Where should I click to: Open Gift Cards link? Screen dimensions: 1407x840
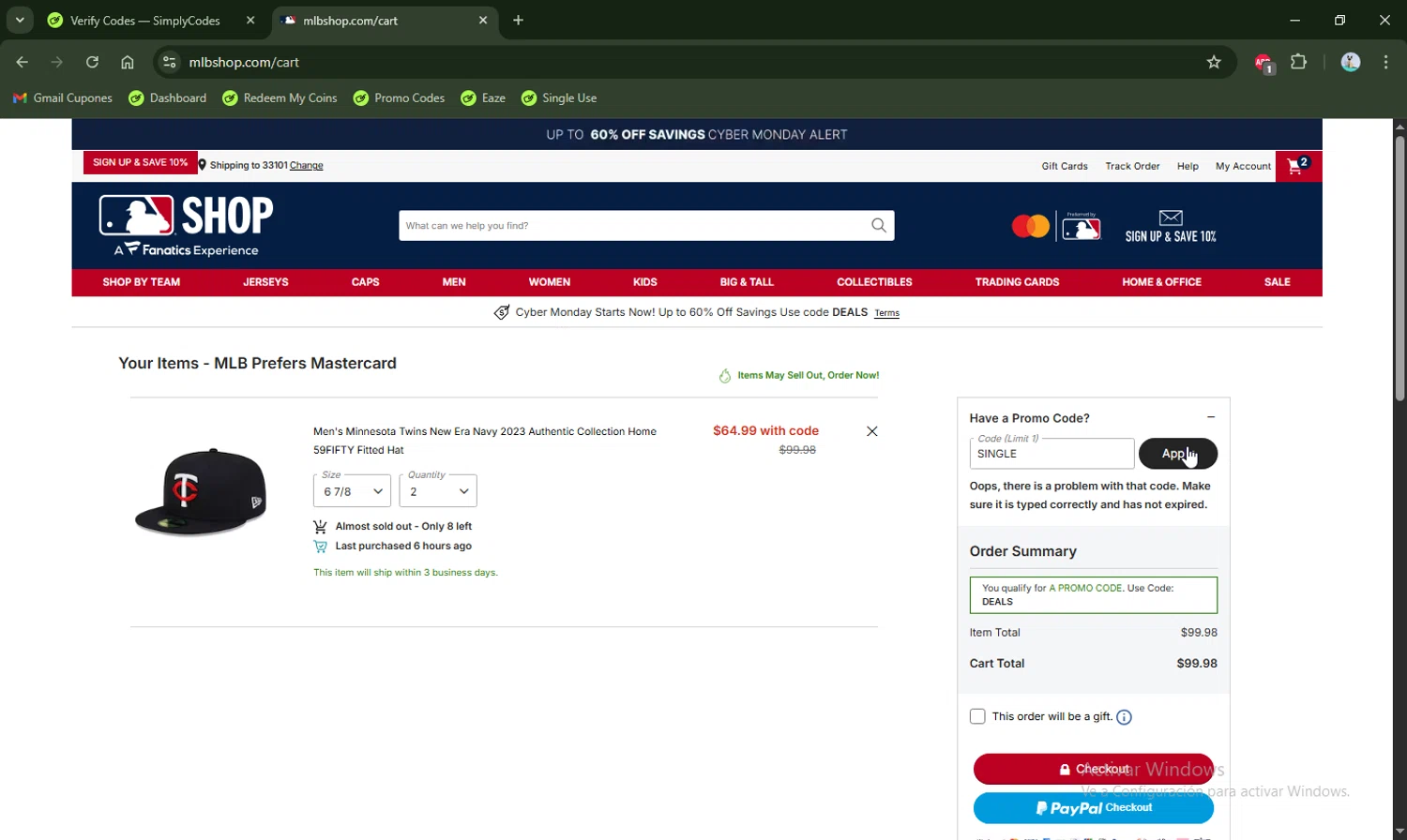click(1065, 166)
